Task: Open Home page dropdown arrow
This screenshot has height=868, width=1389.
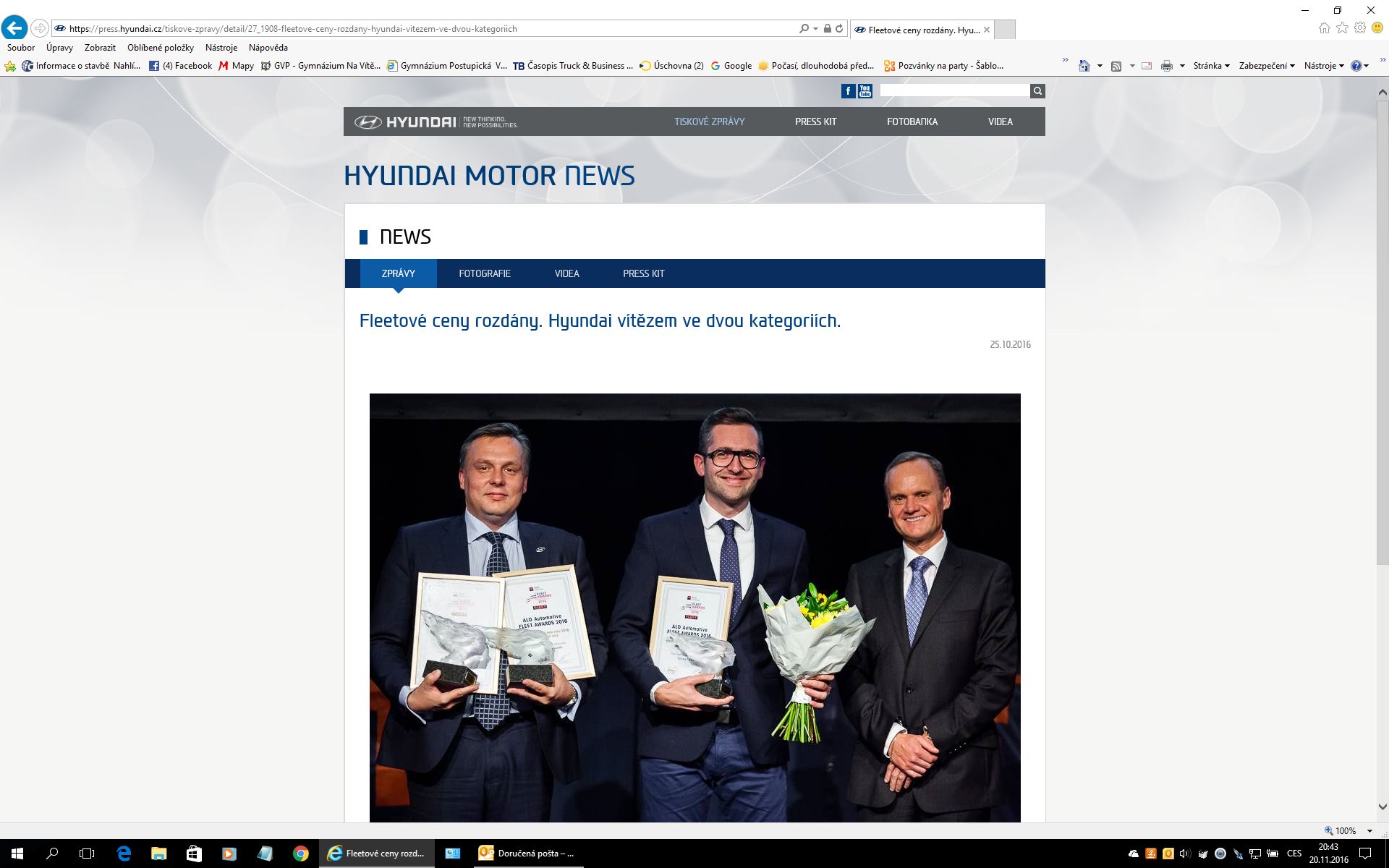Action: tap(1100, 66)
